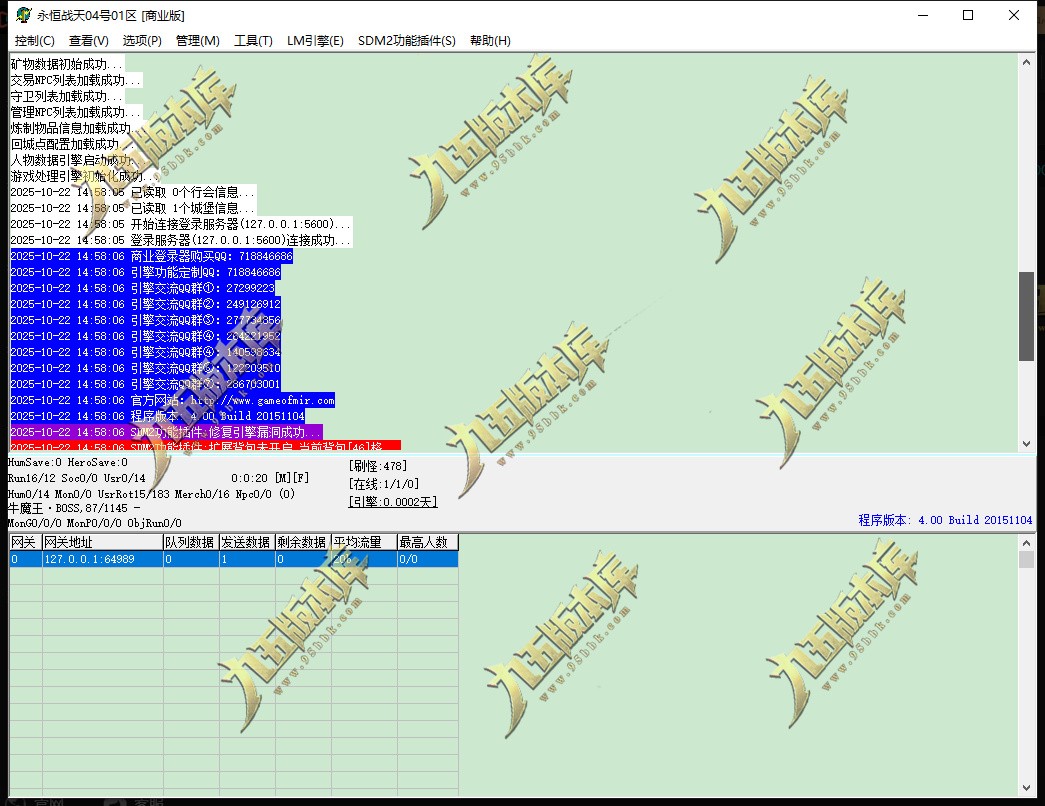Click the MonG0/0/0 MonP0/0/0 ObjRun0/0 line

point(95,523)
